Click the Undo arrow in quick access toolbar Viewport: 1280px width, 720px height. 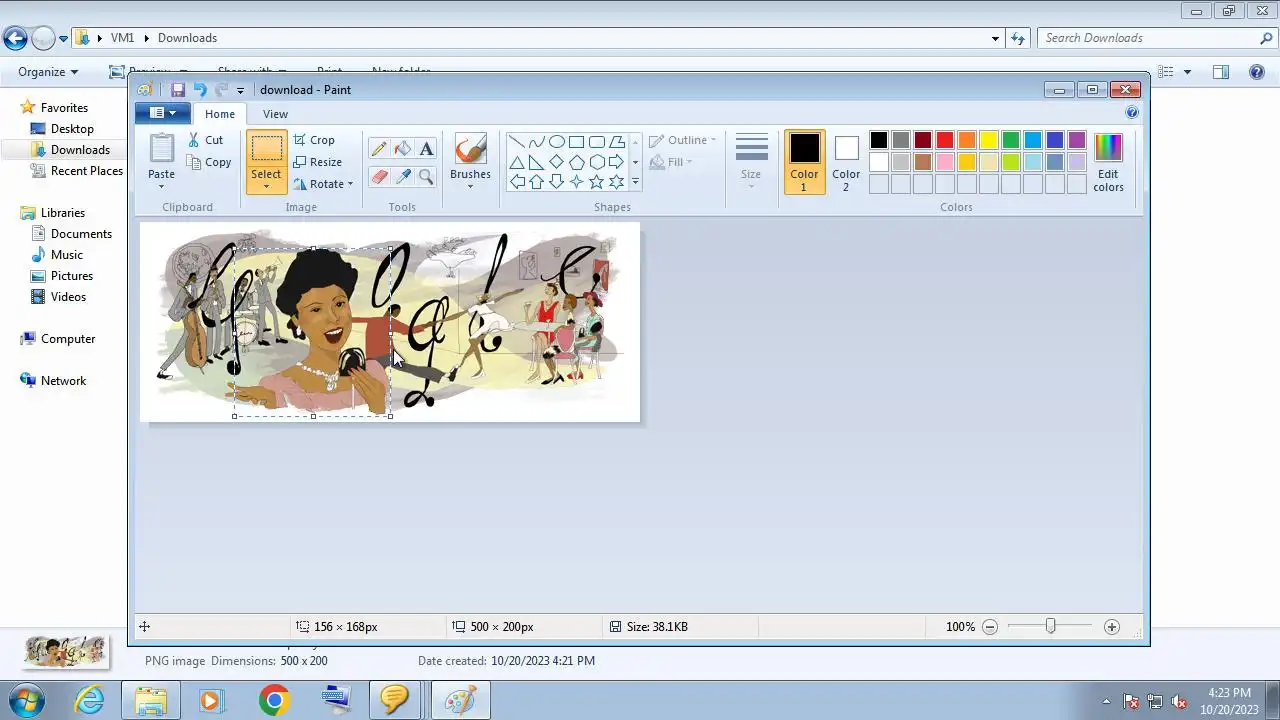[199, 90]
